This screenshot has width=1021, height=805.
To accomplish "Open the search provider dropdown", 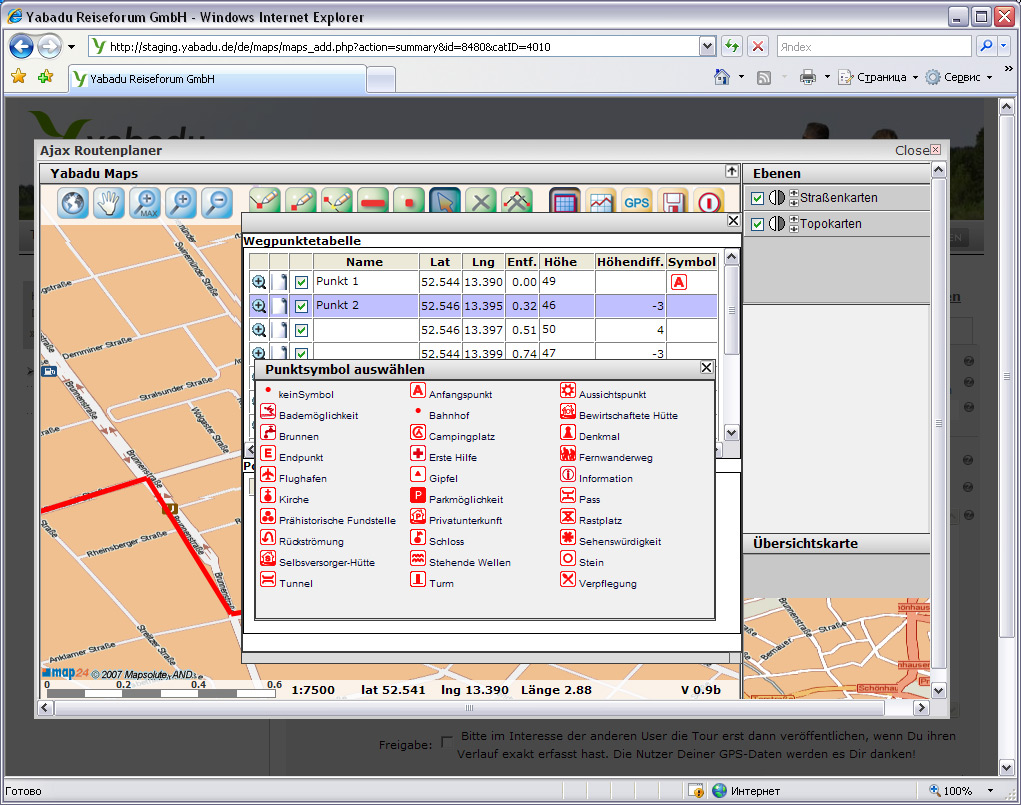I will click(1003, 46).
